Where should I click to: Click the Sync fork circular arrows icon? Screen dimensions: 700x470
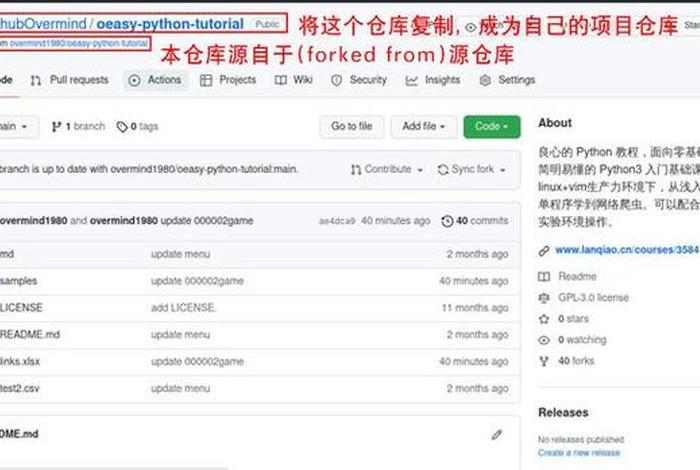[443, 170]
